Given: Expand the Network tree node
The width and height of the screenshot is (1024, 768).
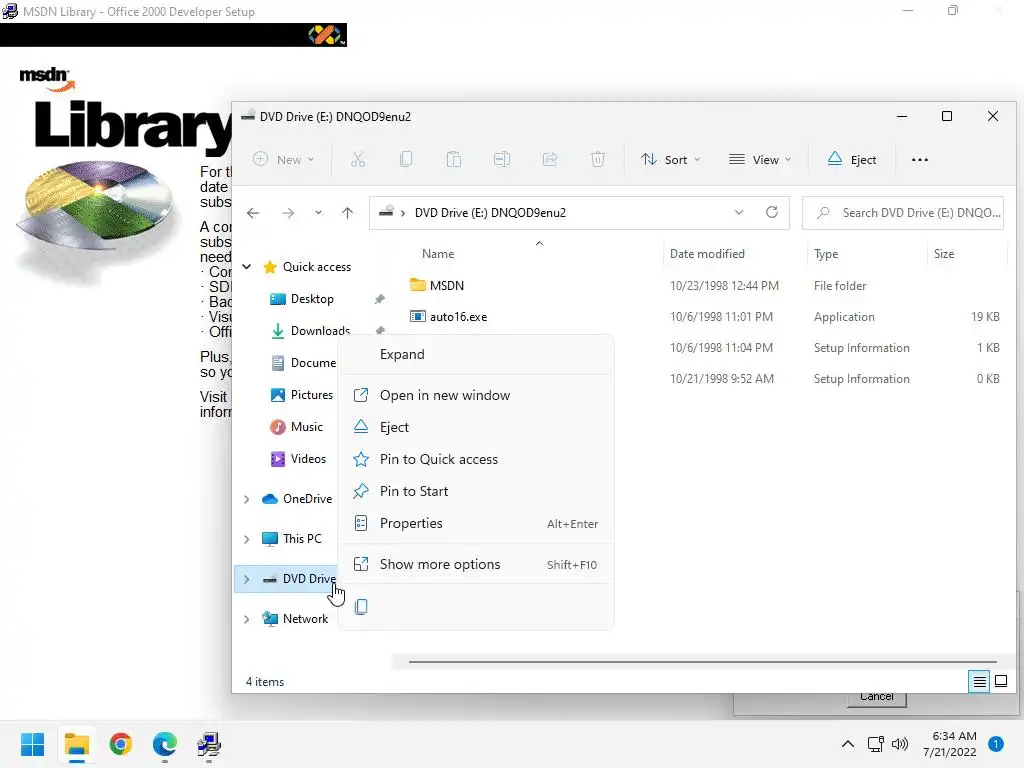Looking at the screenshot, I should tap(247, 619).
